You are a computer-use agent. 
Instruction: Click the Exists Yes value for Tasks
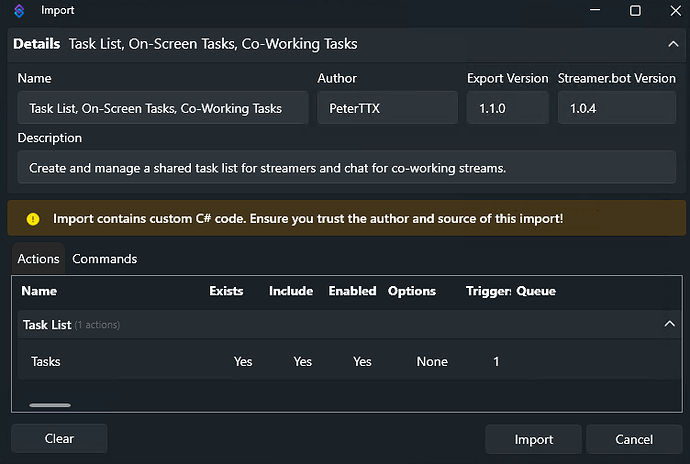(x=243, y=361)
